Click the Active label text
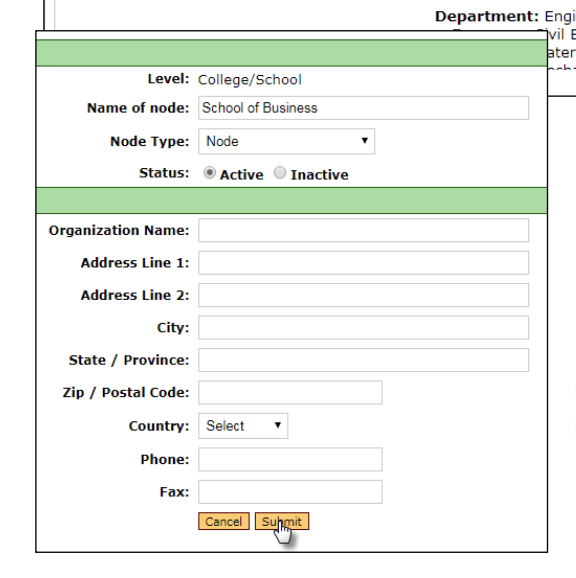 point(241,175)
